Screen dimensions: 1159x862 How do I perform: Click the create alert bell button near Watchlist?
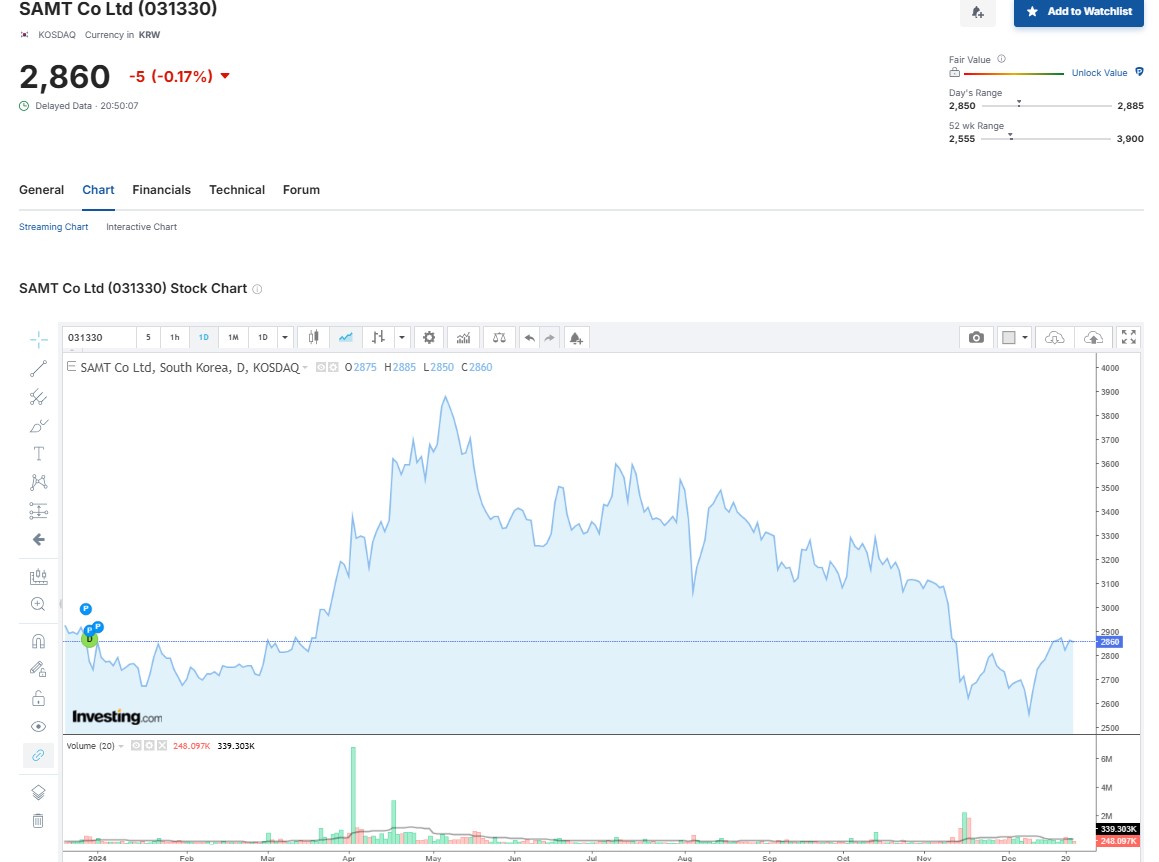pyautogui.click(x=977, y=12)
